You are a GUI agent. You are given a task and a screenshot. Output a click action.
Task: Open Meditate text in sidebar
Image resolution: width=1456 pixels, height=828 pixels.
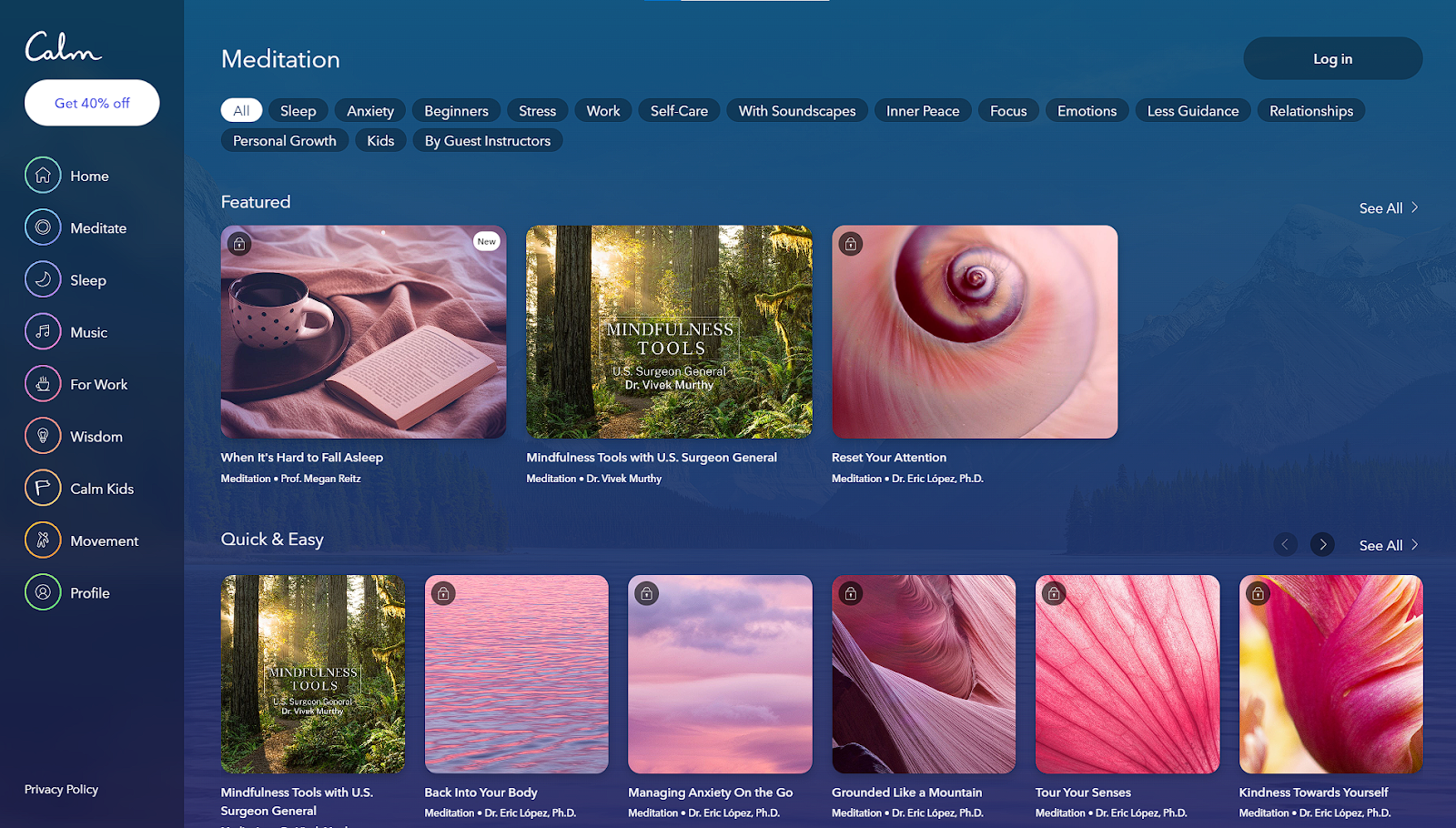click(x=98, y=227)
